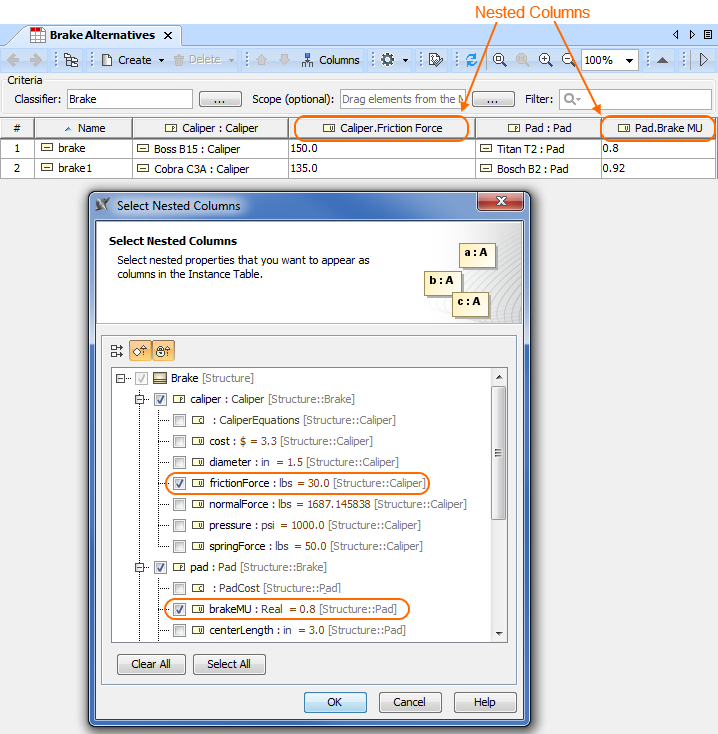The image size is (718, 734).
Task: Check the CaliperEquations checkbox
Action: pyautogui.click(x=179, y=420)
